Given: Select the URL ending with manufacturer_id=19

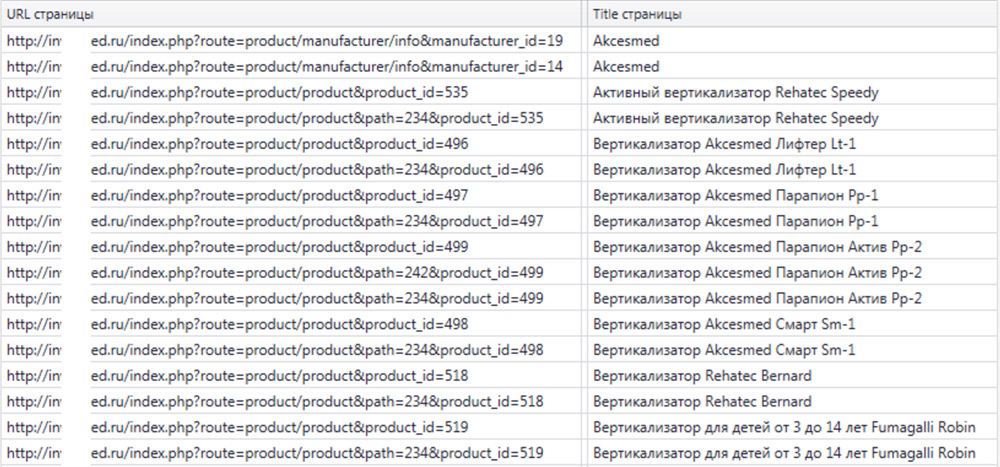Looking at the screenshot, I should click(326, 41).
